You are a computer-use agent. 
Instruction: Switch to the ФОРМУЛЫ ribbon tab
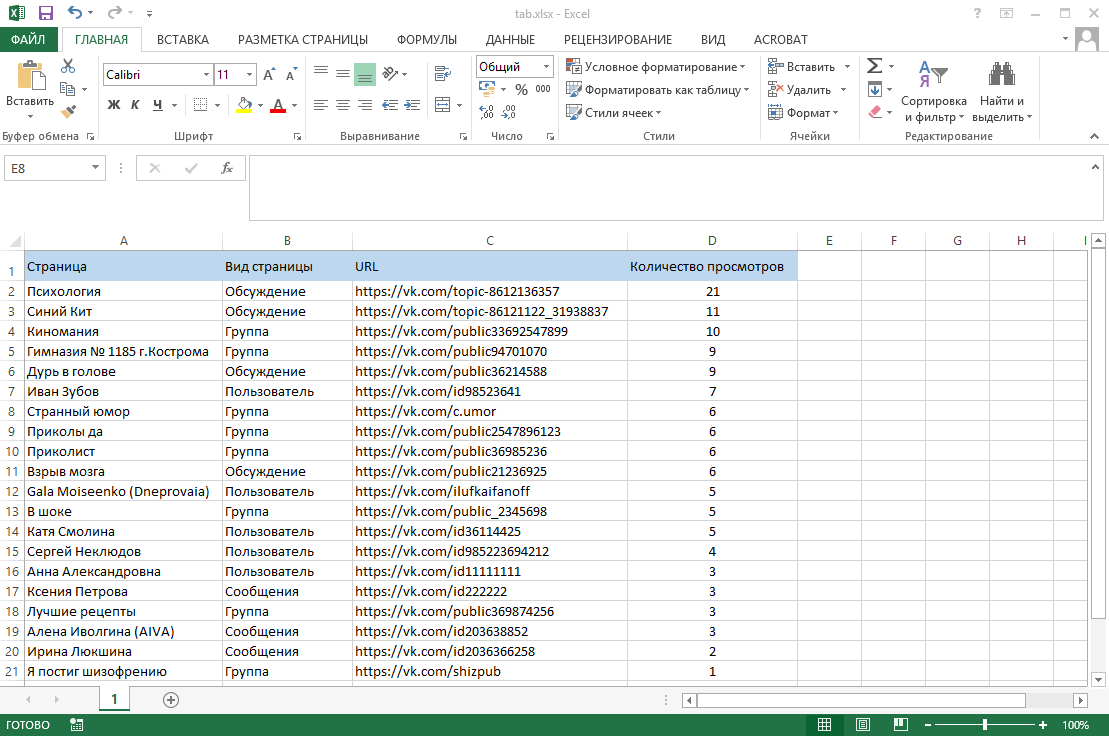[426, 40]
